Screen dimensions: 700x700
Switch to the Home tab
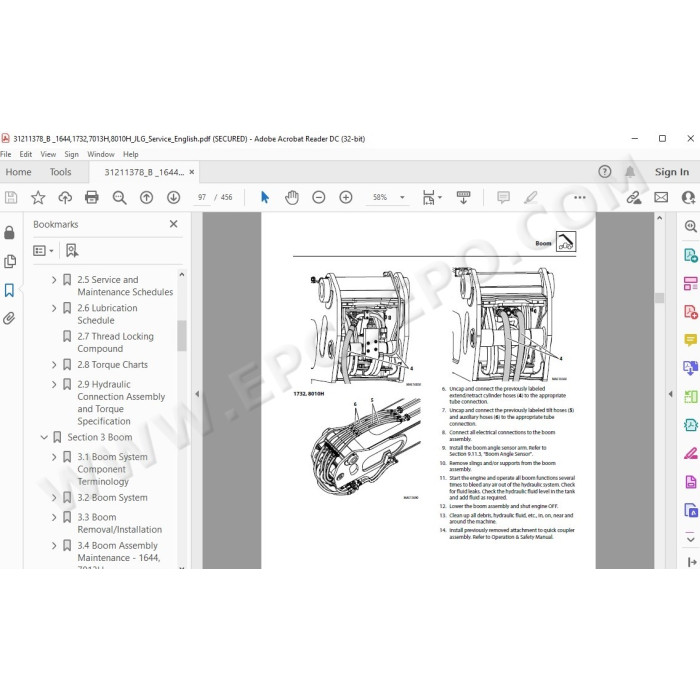(x=18, y=172)
